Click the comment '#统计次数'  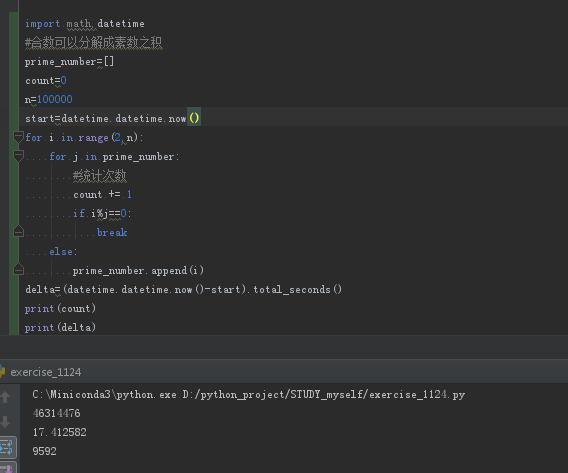[x=100, y=176]
